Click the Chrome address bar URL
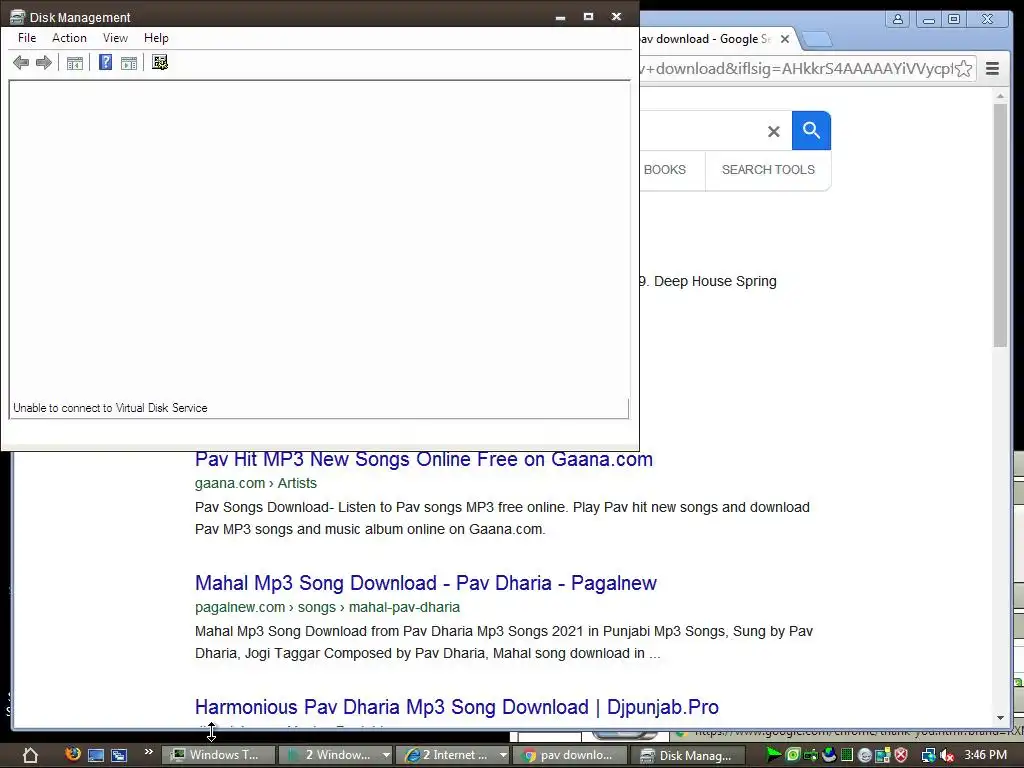1024x768 pixels. 797,69
